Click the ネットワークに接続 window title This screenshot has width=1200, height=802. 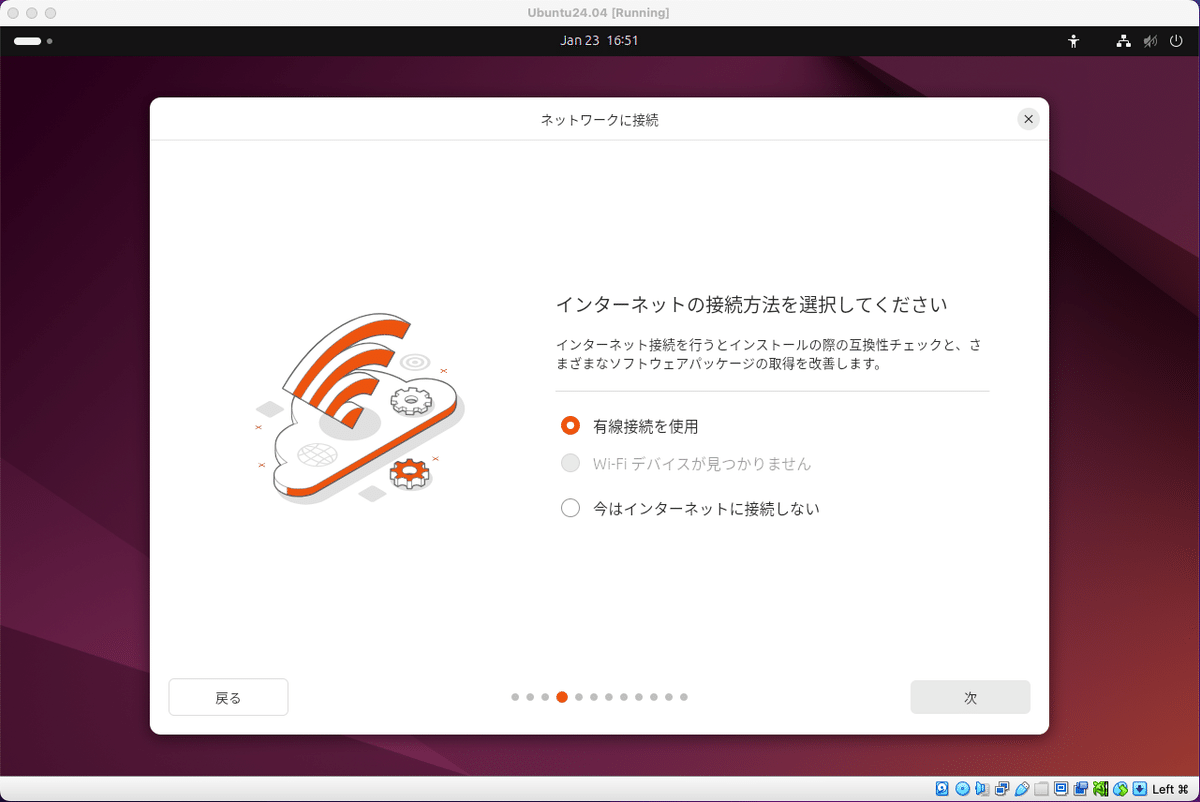pyautogui.click(x=599, y=120)
